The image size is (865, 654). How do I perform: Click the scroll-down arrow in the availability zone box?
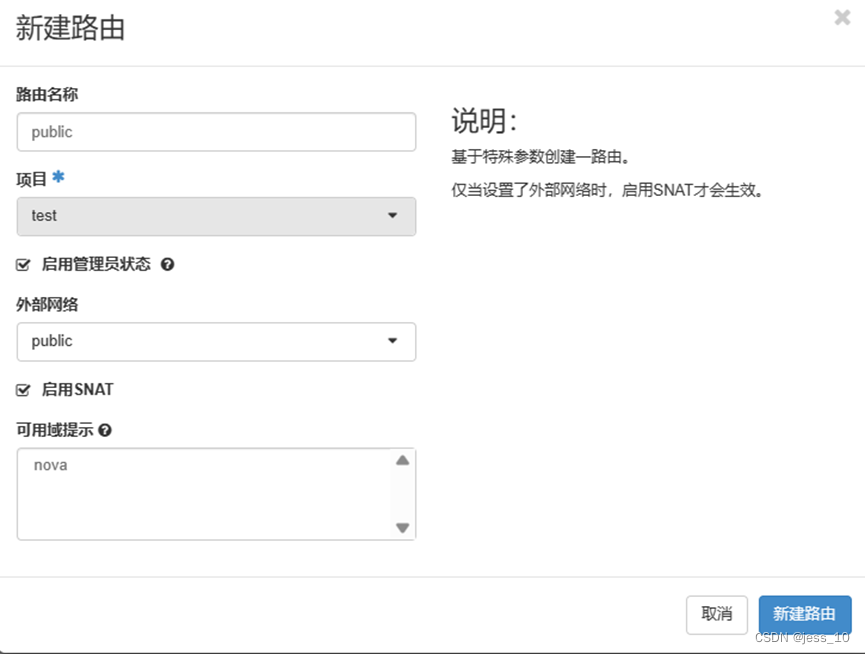point(402,527)
